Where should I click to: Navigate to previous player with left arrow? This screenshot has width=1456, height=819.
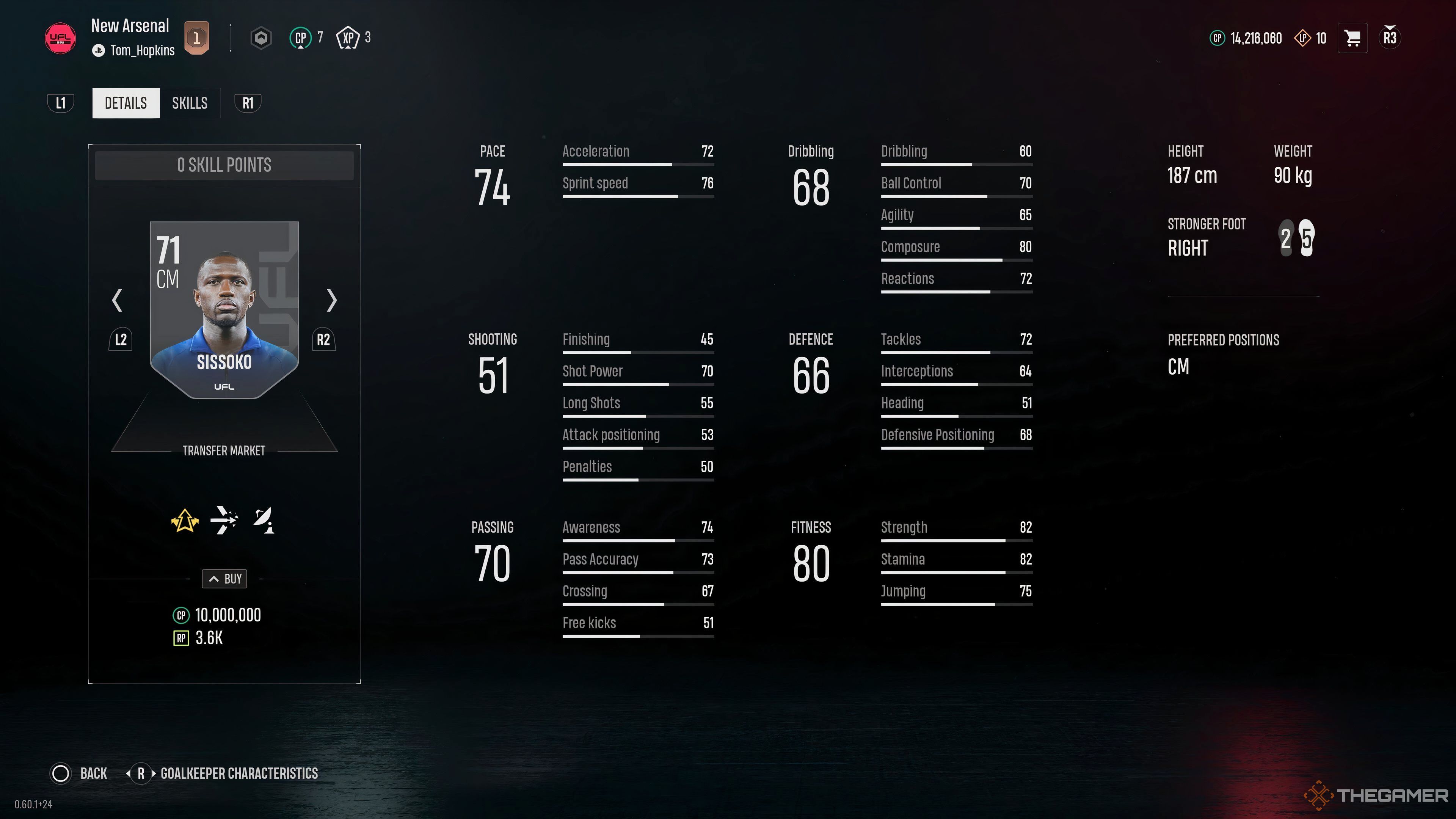[x=118, y=300]
